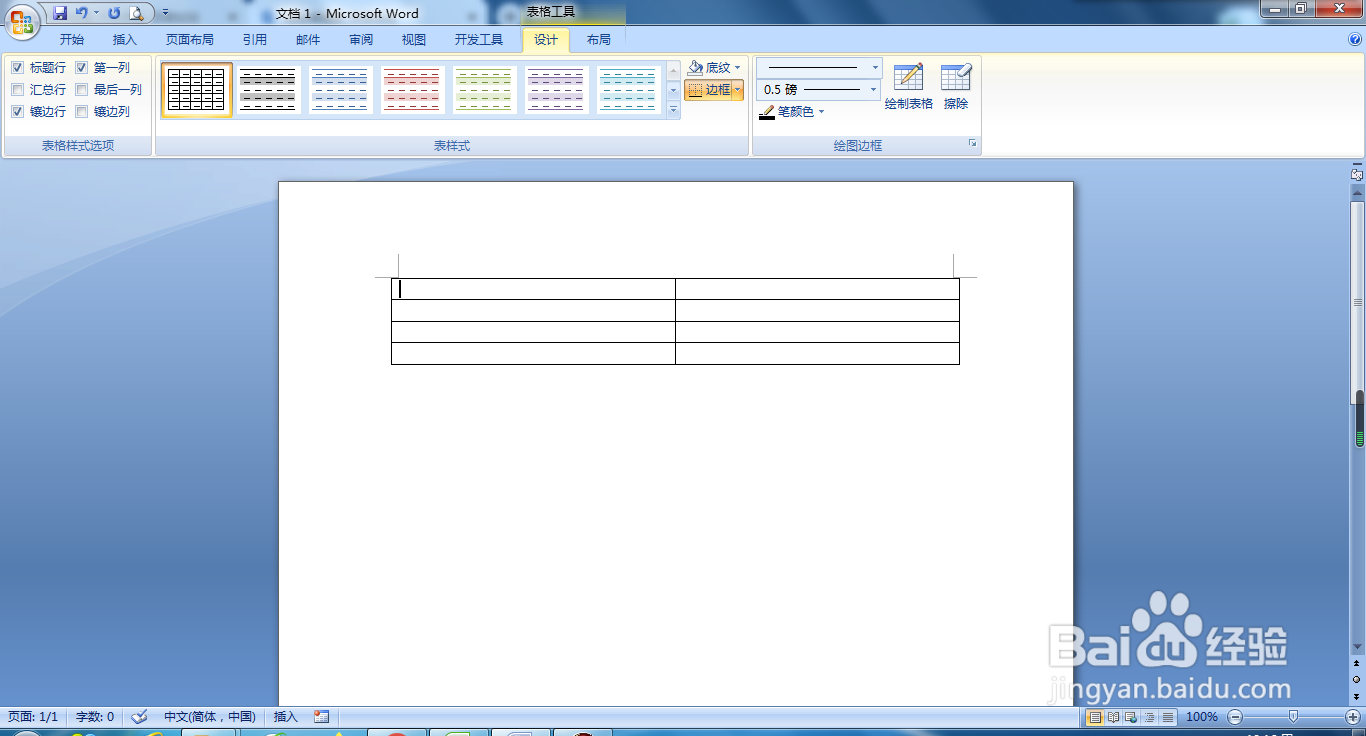The width and height of the screenshot is (1366, 736).
Task: Click the 页面: 1/1 page indicator
Action: pos(33,717)
